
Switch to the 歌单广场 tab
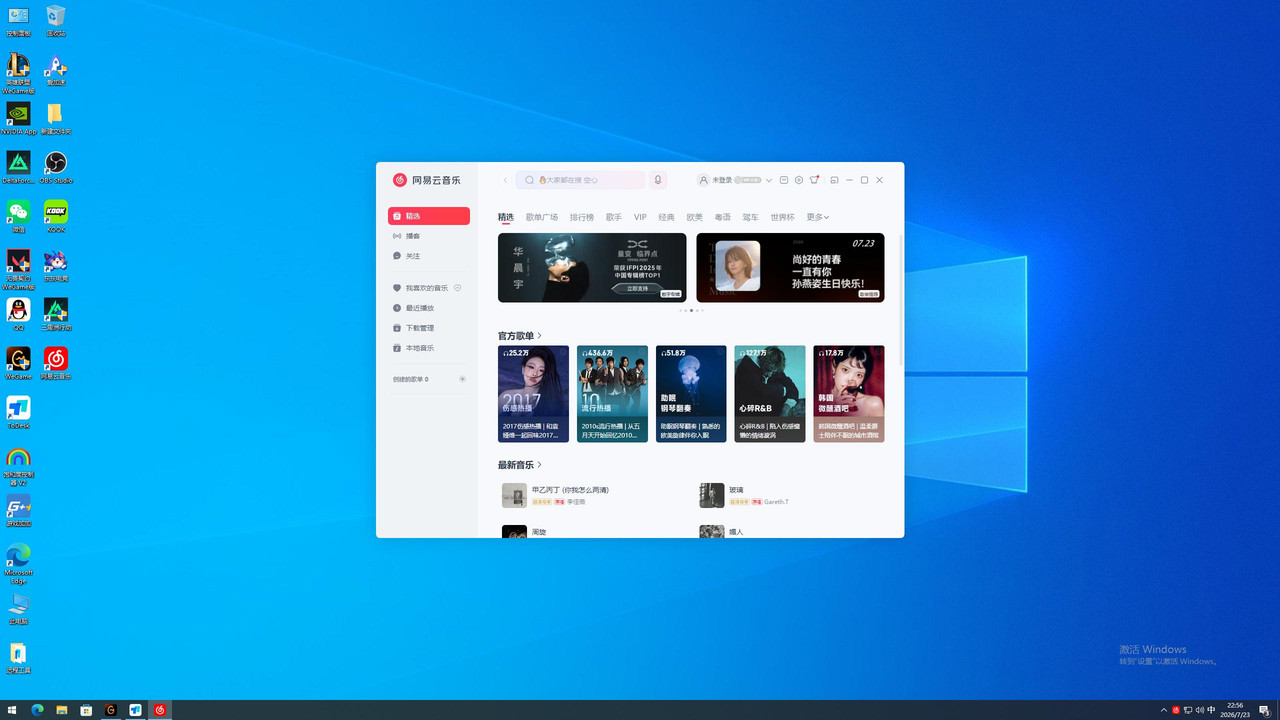tap(542, 217)
